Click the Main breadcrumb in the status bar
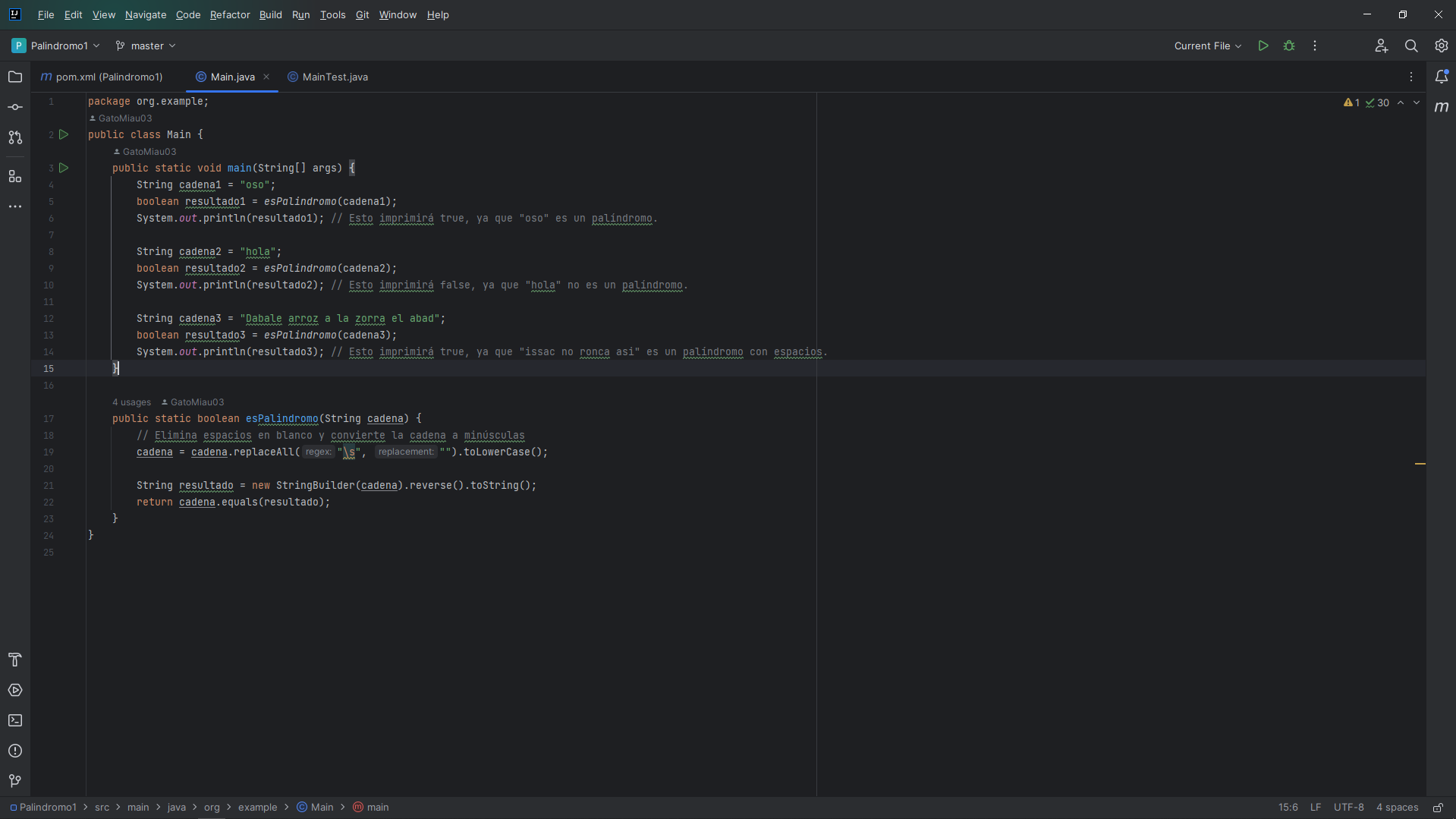This screenshot has width=1456, height=819. click(322, 807)
